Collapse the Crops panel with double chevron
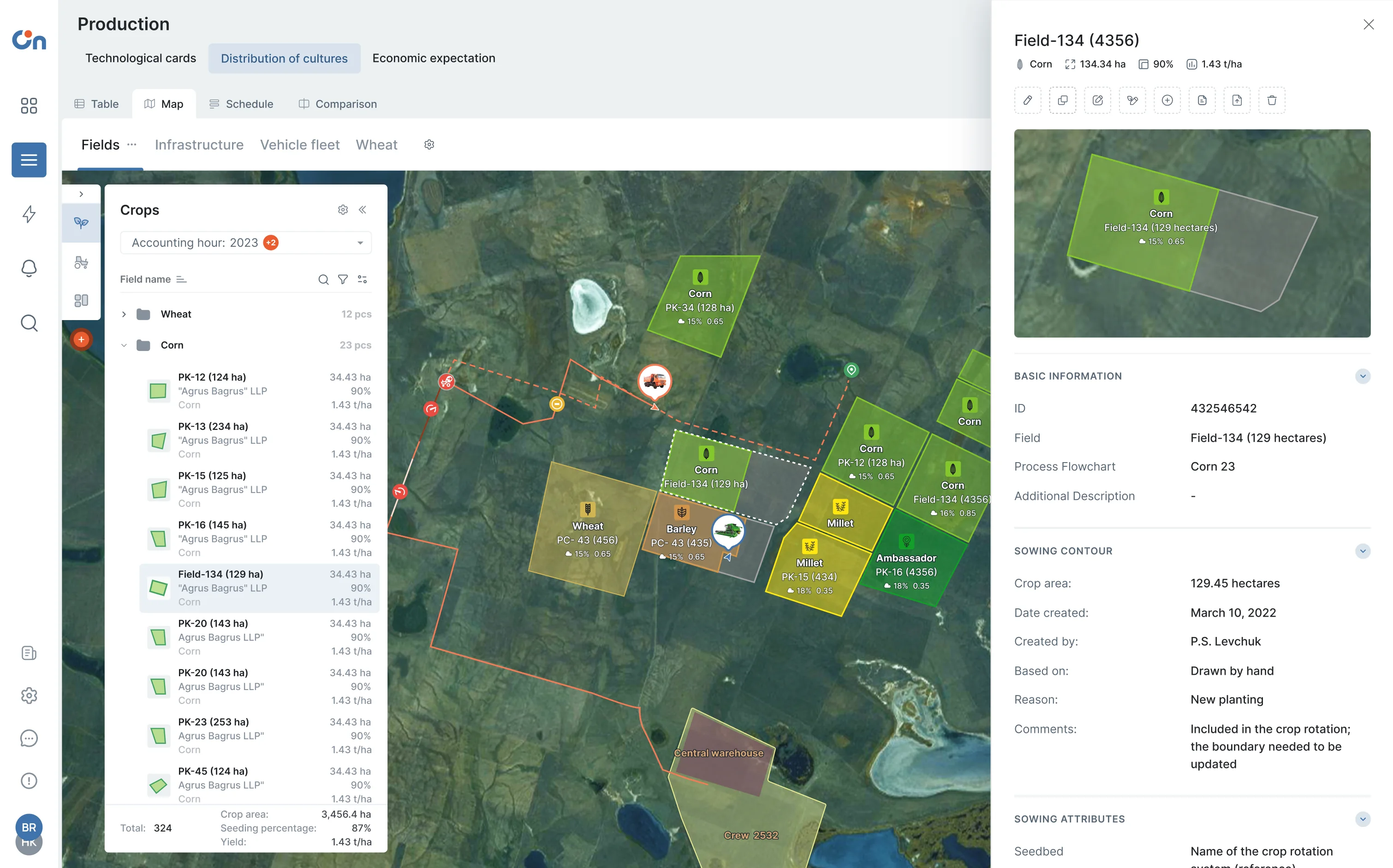1393x868 pixels. pyautogui.click(x=363, y=209)
